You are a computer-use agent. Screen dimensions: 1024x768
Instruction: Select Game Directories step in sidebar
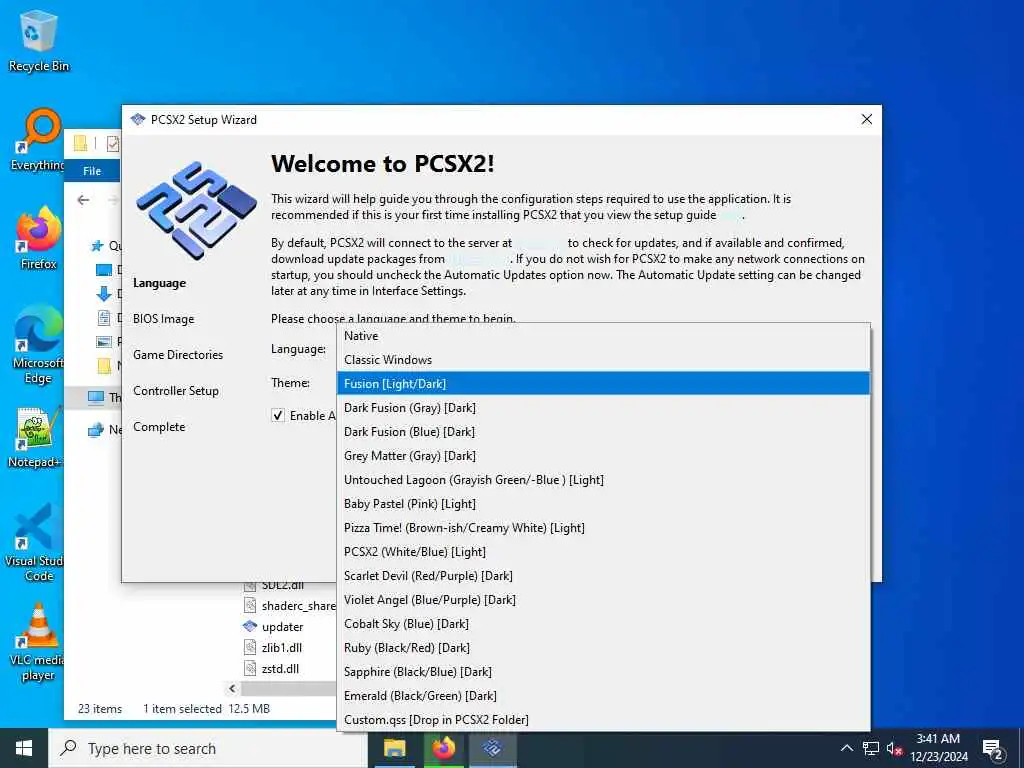tap(178, 355)
